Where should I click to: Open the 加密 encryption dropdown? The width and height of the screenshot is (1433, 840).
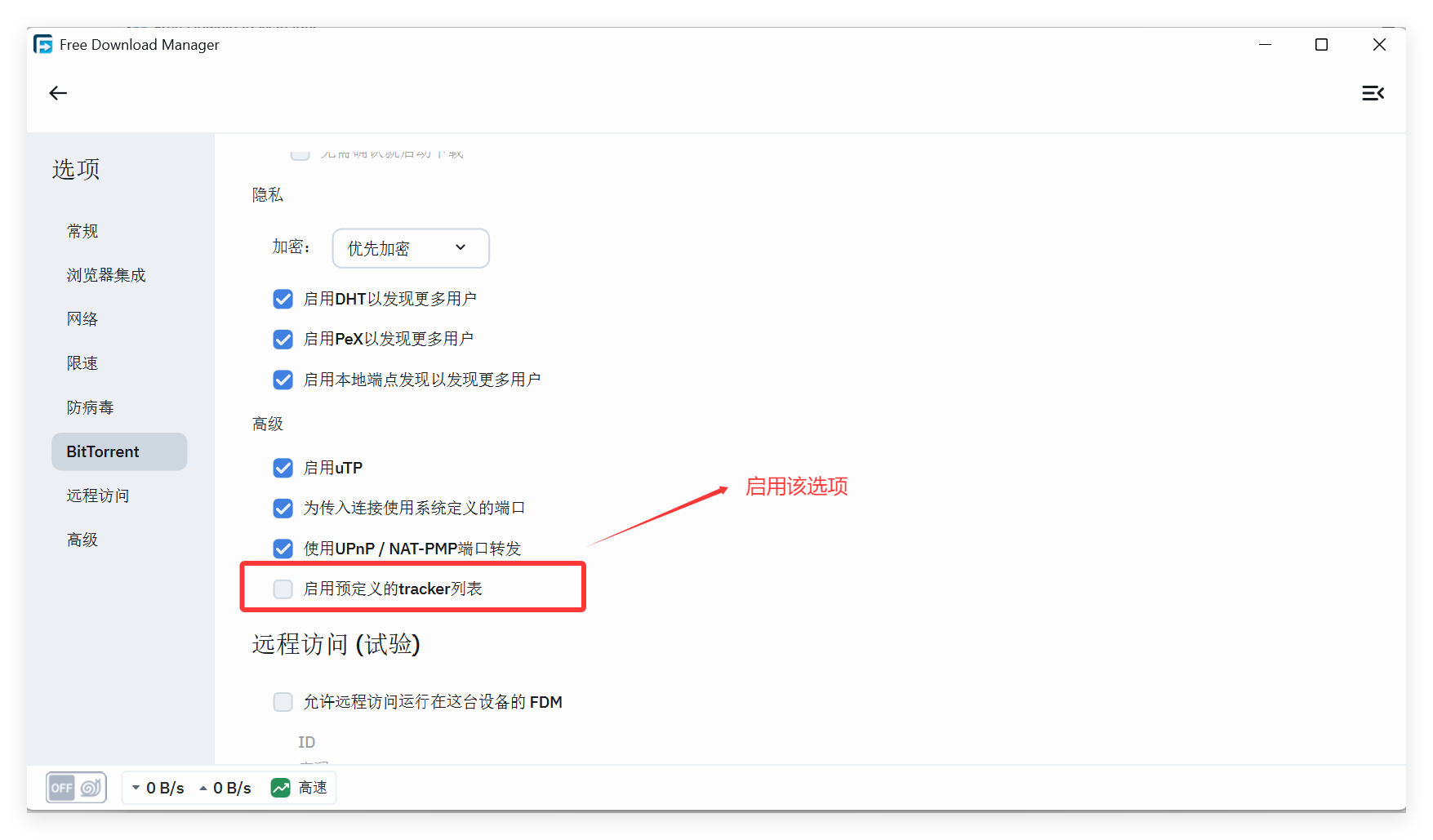pyautogui.click(x=411, y=248)
